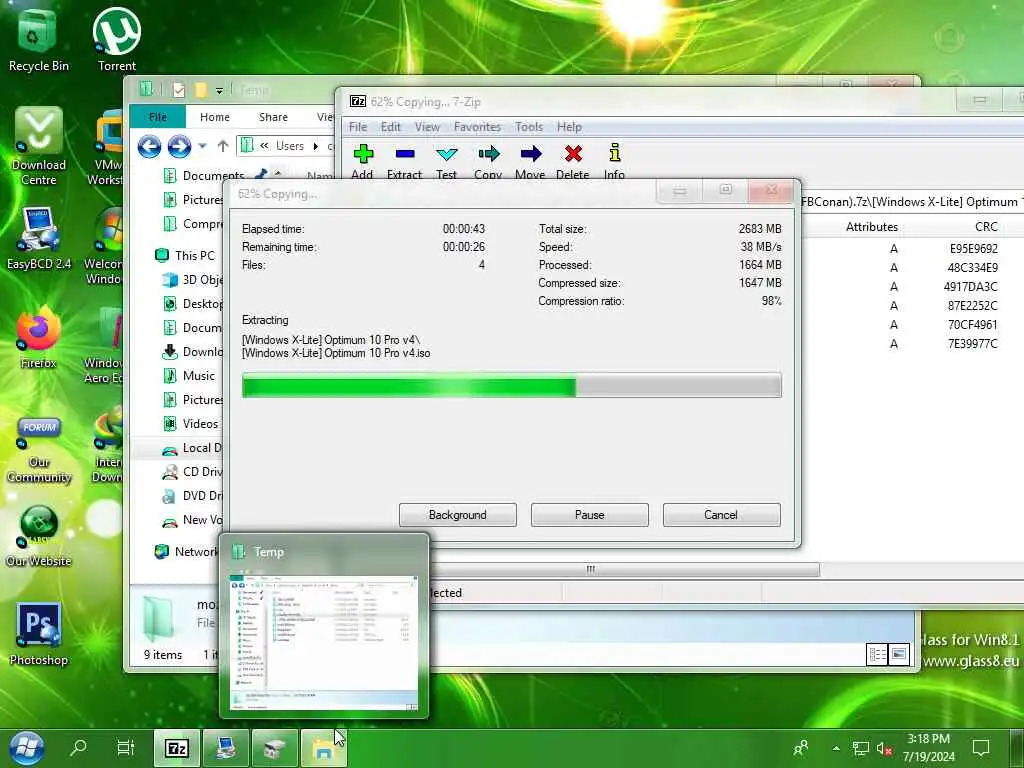Click the Extract icon in 7-Zip toolbar
Image resolution: width=1024 pixels, height=768 pixels.
click(x=405, y=154)
